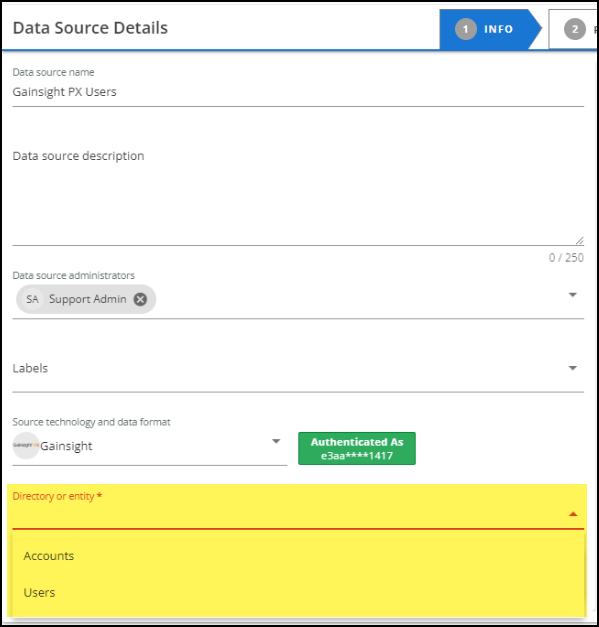Viewport: 599px width, 627px height.
Task: Click the description textarea resize handle
Action: click(579, 240)
